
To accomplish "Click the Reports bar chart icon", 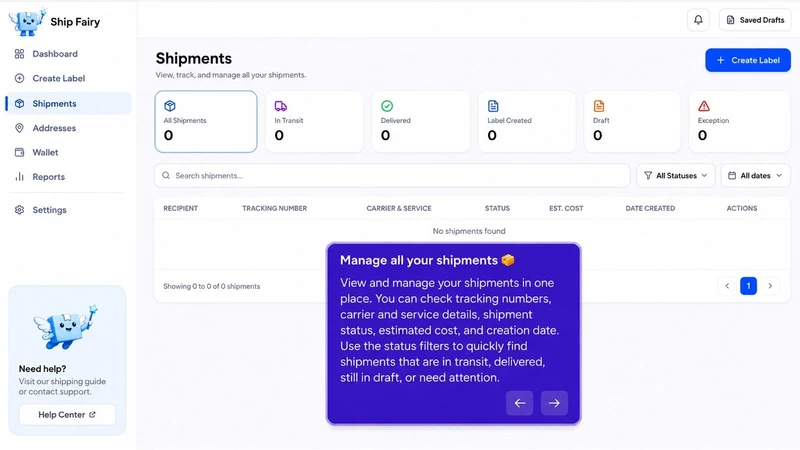I will coord(19,177).
